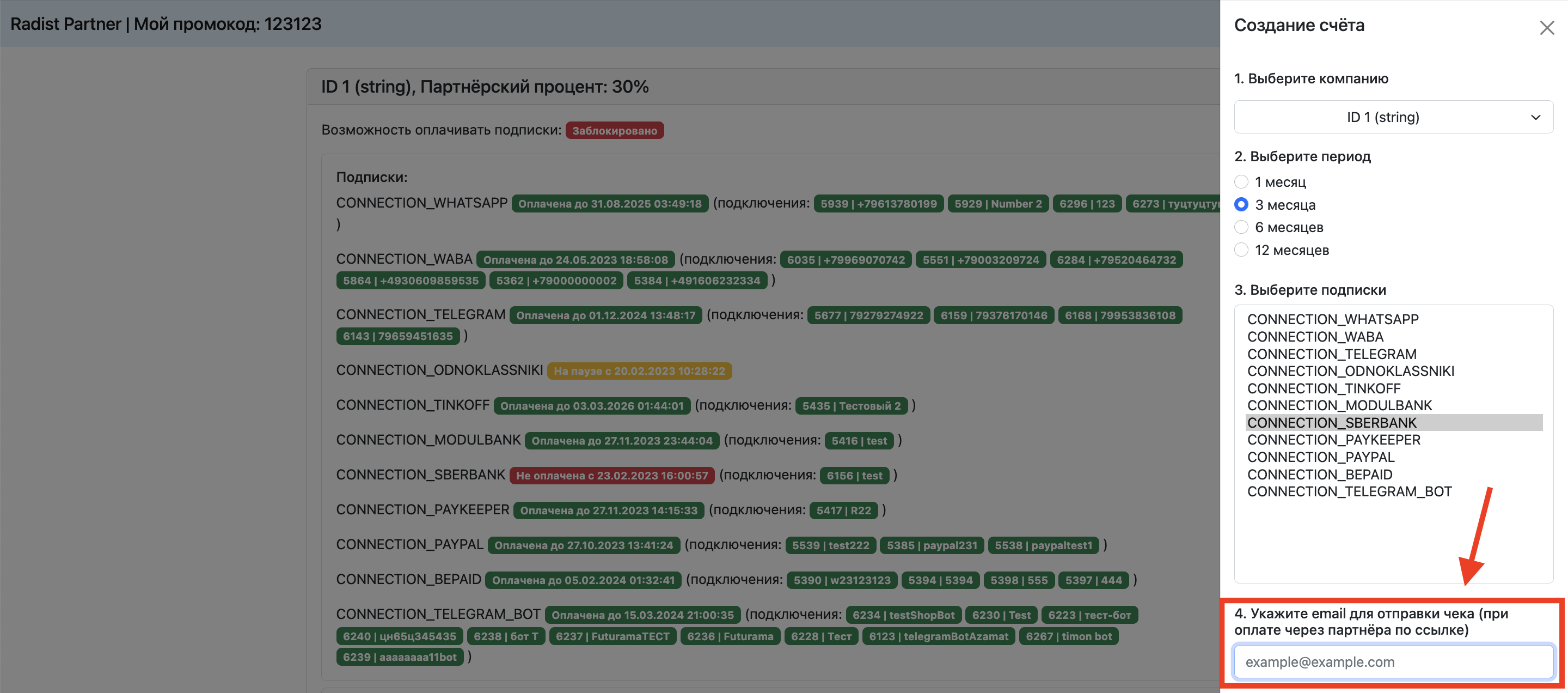Select the 1 месяц period
The image size is (1568, 693).
tap(1241, 182)
